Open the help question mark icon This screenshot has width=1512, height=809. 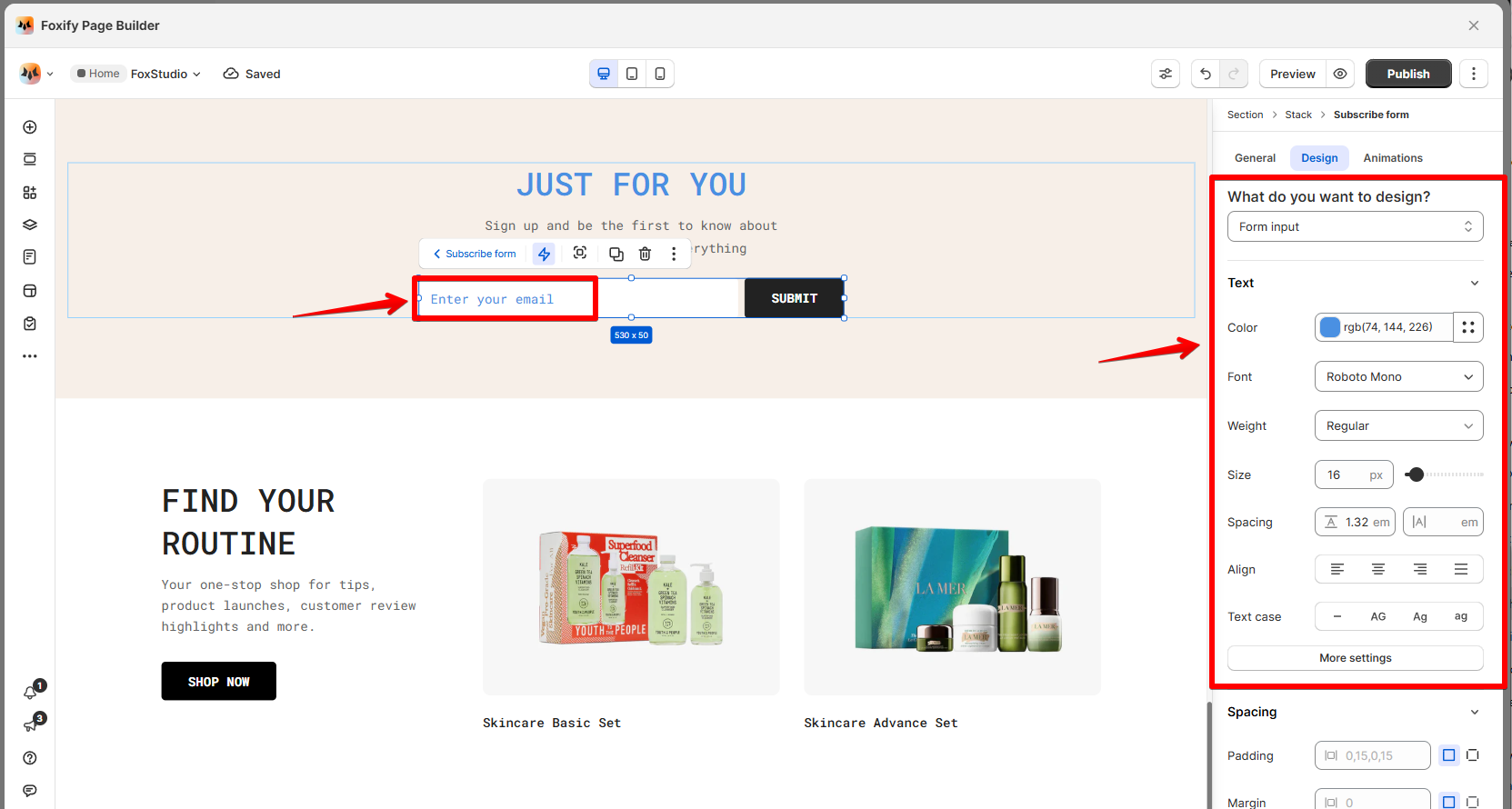pyautogui.click(x=30, y=758)
